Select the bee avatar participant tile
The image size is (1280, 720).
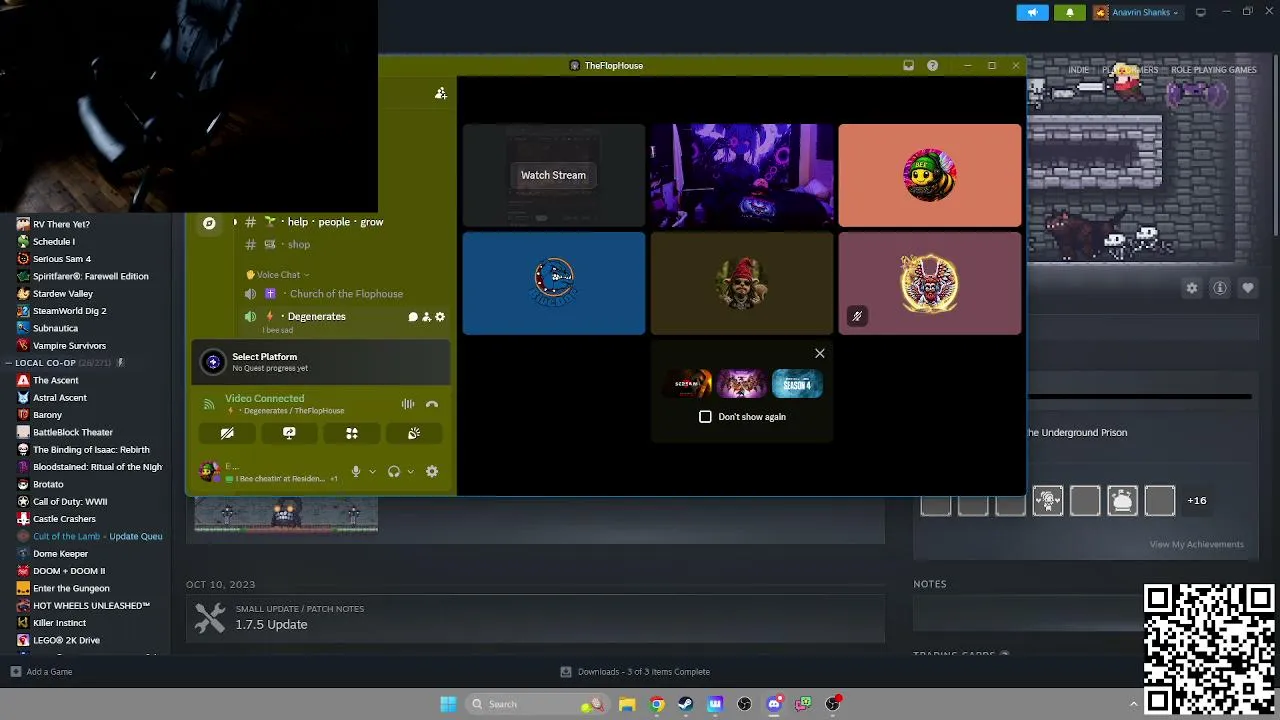[x=930, y=175]
